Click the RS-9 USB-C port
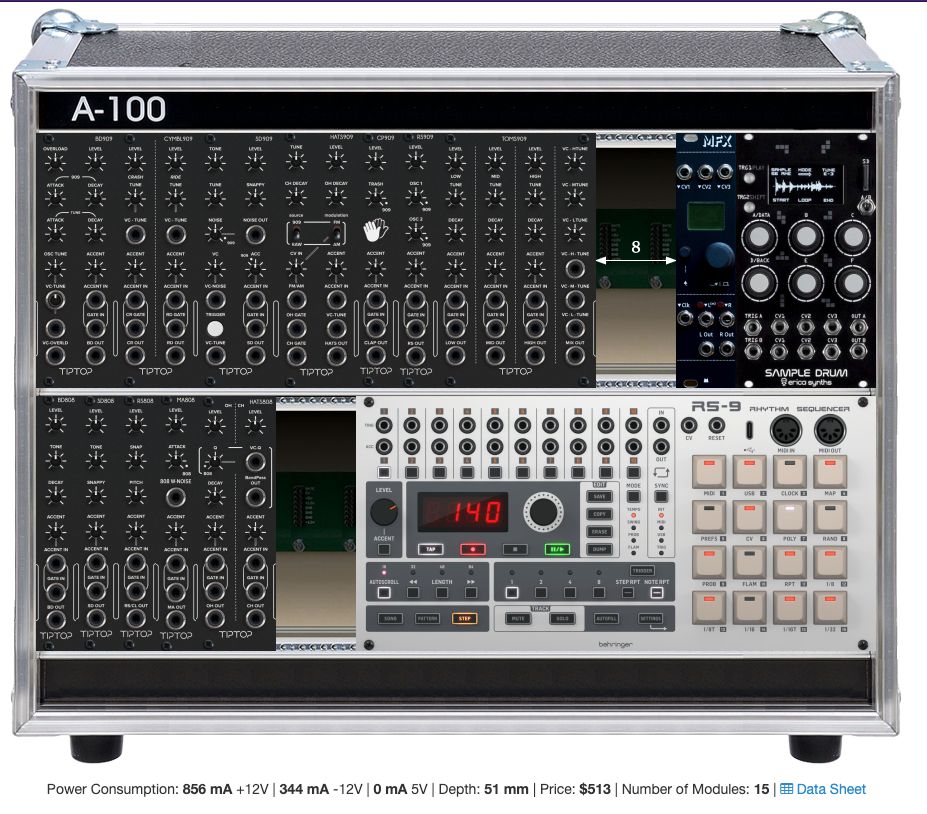 click(x=750, y=430)
